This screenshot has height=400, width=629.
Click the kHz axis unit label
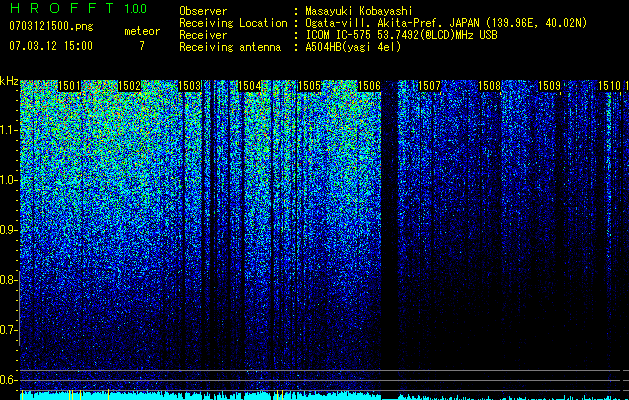[x=9, y=81]
